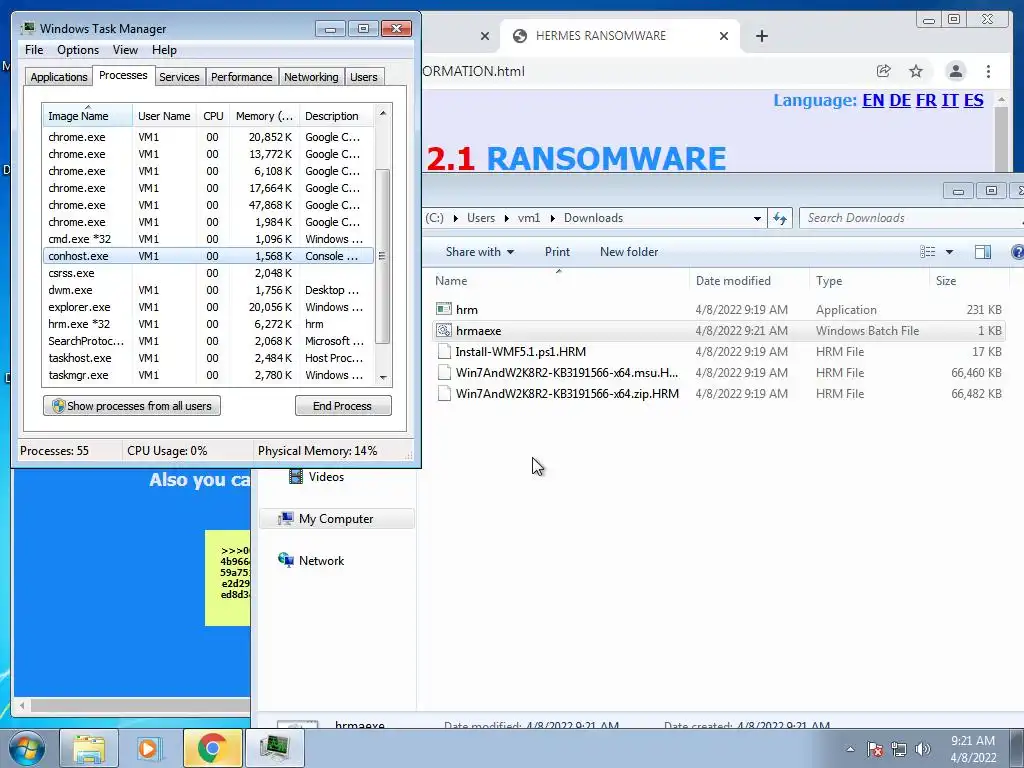Open the Chrome three-dot menu
The image size is (1024, 768).
988,71
